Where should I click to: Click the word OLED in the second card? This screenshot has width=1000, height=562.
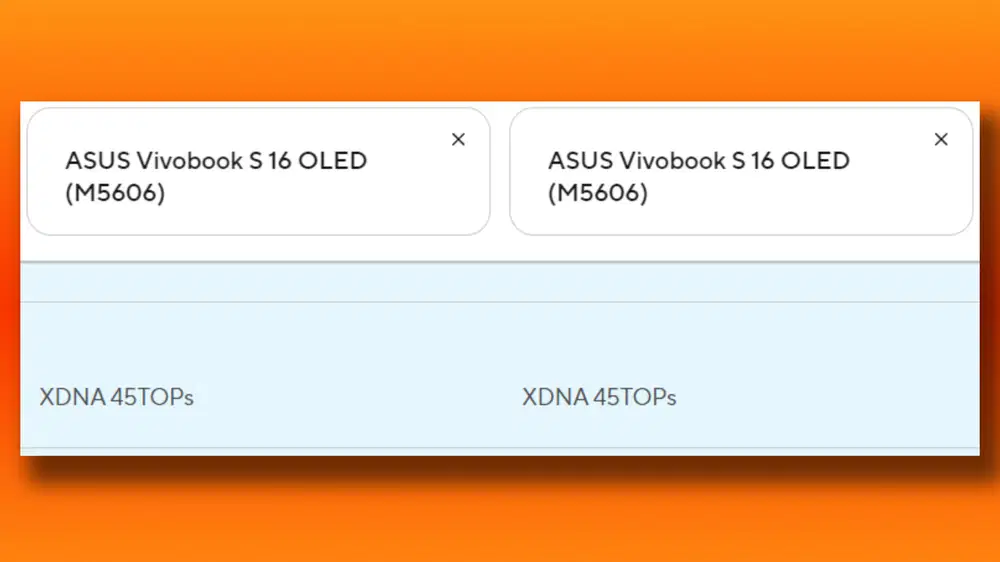(819, 160)
